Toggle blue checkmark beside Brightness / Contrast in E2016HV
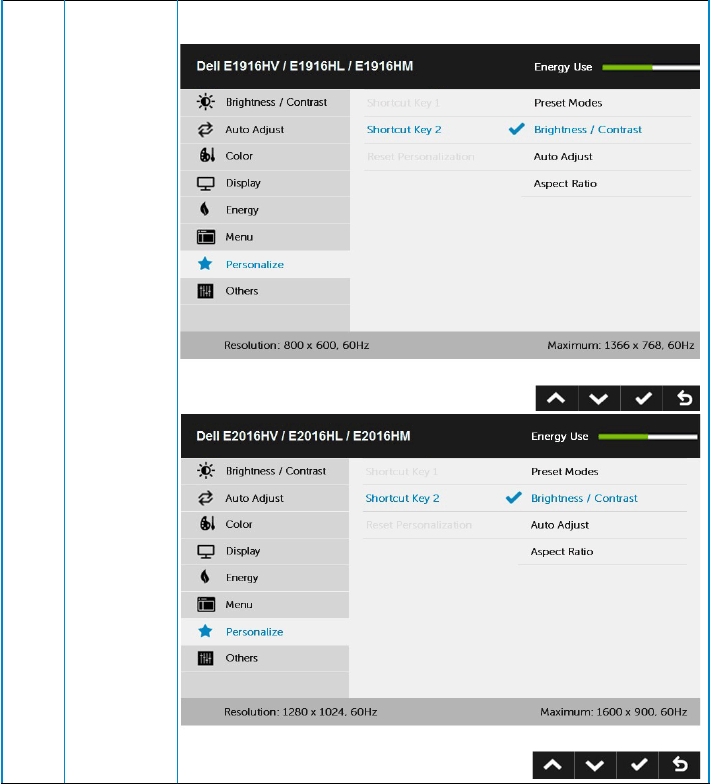The image size is (710, 784). click(x=514, y=498)
